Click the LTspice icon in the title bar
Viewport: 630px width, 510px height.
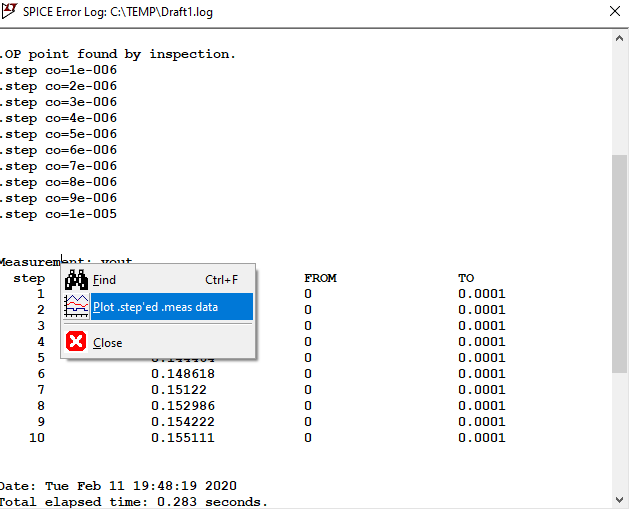[x=13, y=12]
